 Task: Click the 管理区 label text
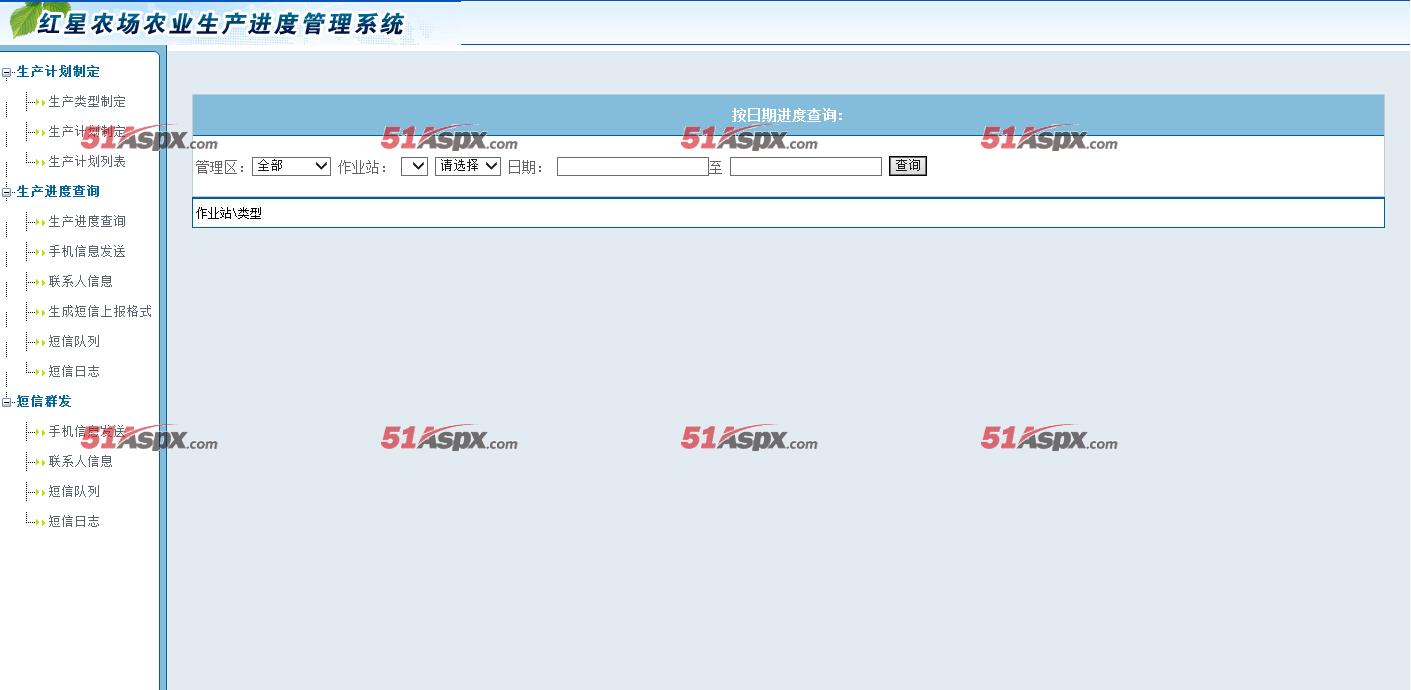[x=221, y=167]
